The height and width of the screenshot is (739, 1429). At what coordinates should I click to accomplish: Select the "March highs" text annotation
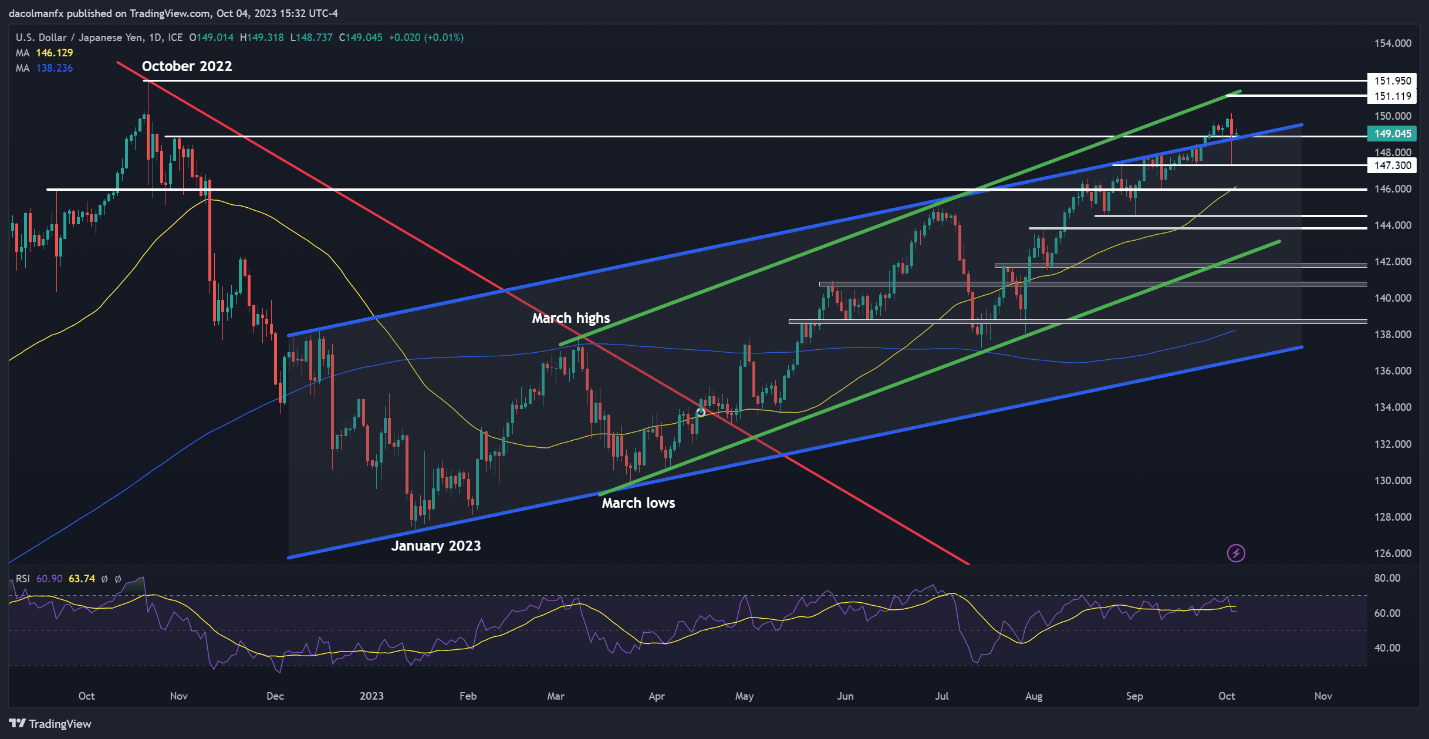point(570,318)
